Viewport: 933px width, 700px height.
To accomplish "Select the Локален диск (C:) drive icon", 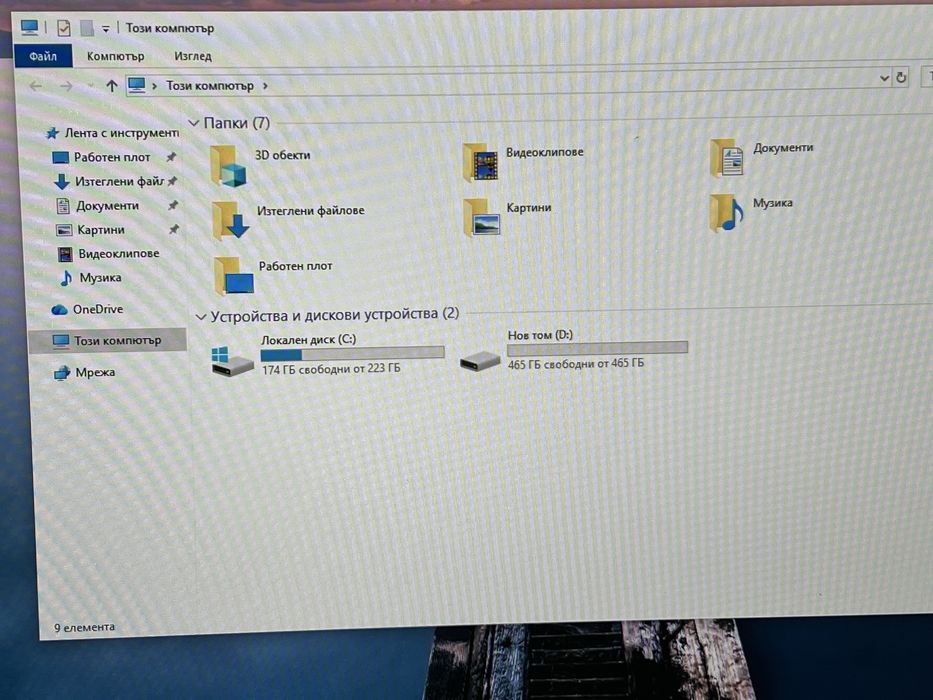I will (233, 361).
